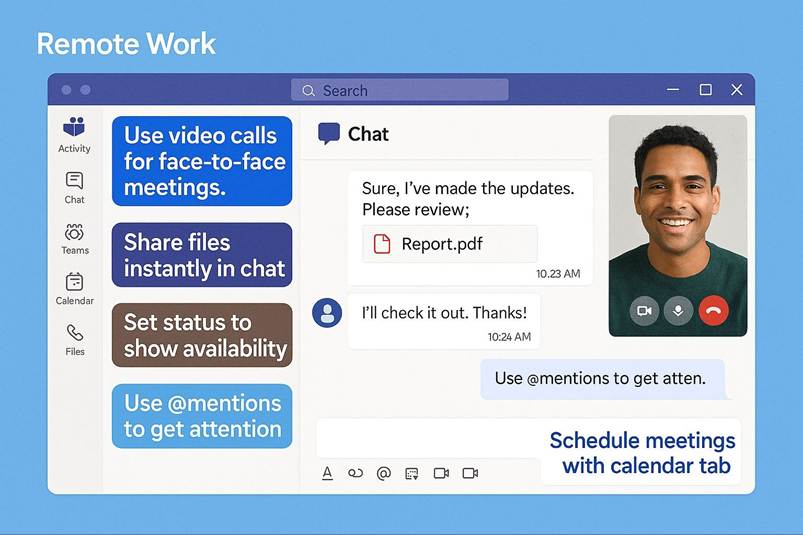The width and height of the screenshot is (803, 535).
Task: Click the text format icon below message box
Action: point(327,473)
